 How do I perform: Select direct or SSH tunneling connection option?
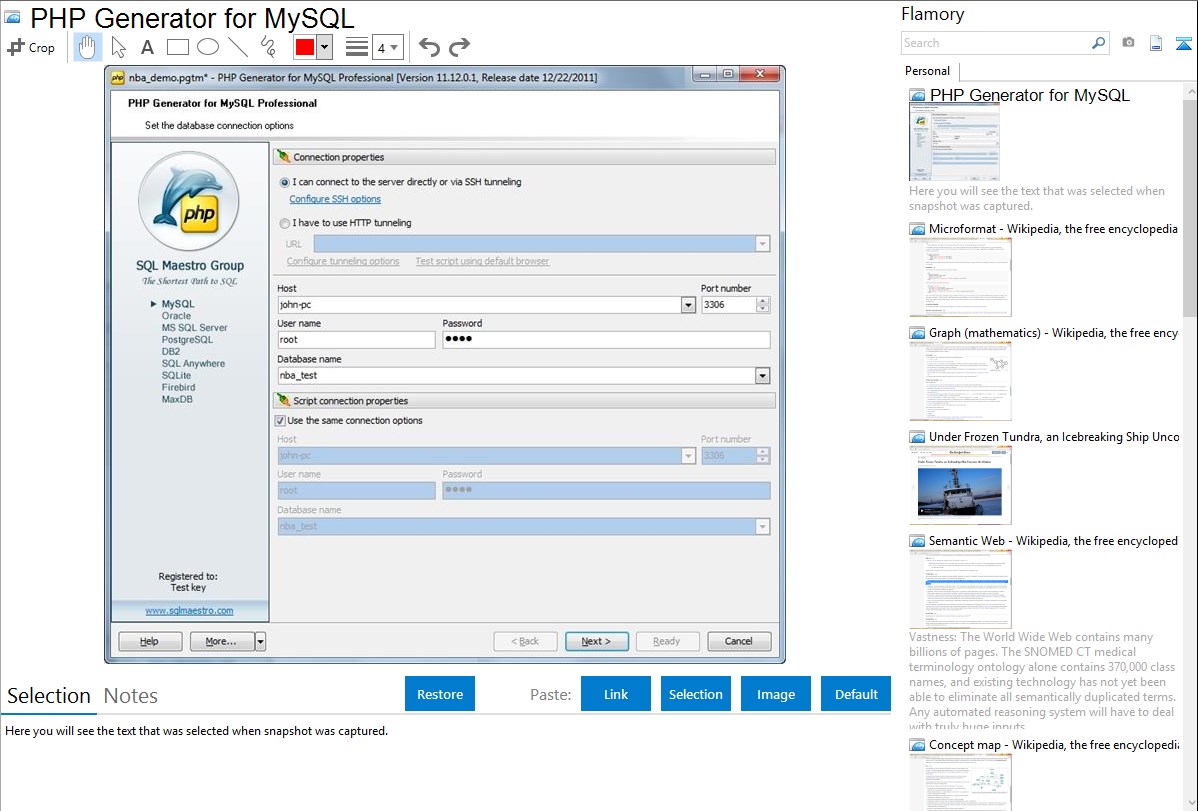tap(285, 183)
